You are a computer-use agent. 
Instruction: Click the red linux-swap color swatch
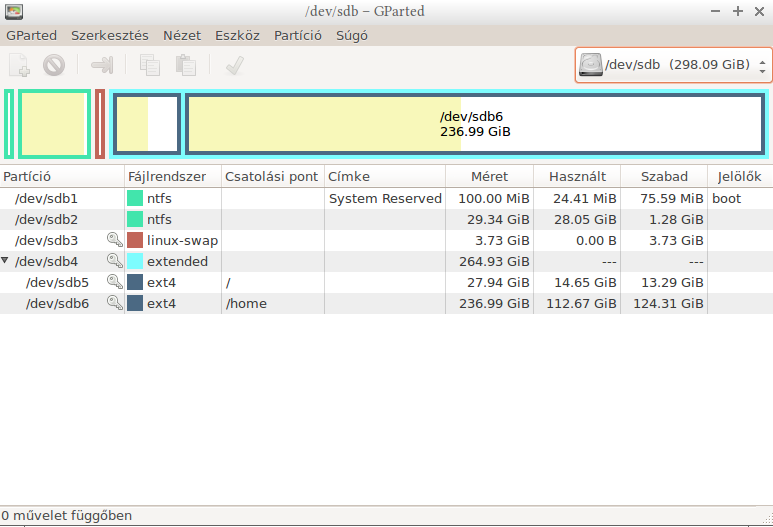point(135,240)
